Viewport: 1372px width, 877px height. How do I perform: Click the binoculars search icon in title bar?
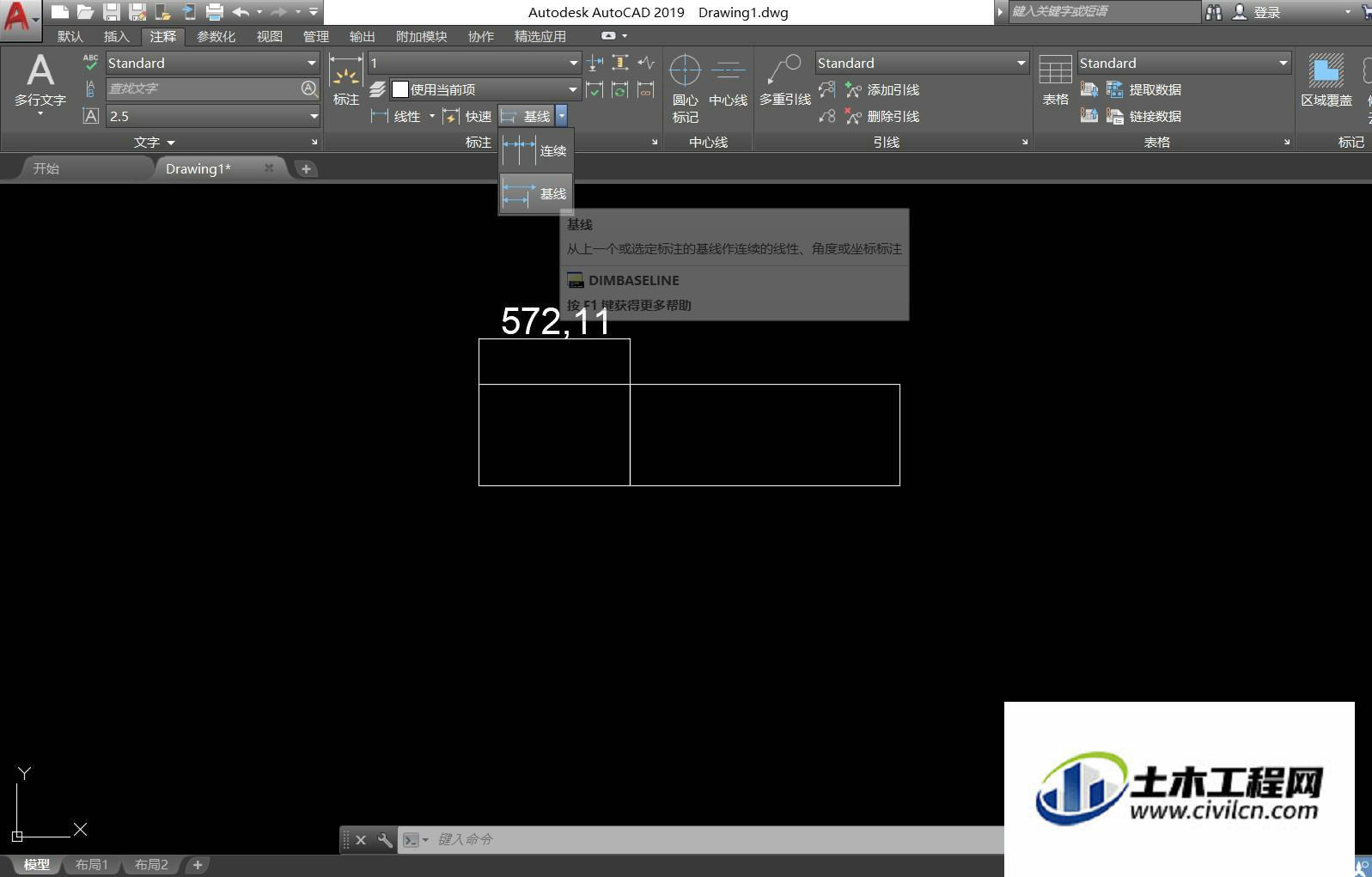[1213, 12]
